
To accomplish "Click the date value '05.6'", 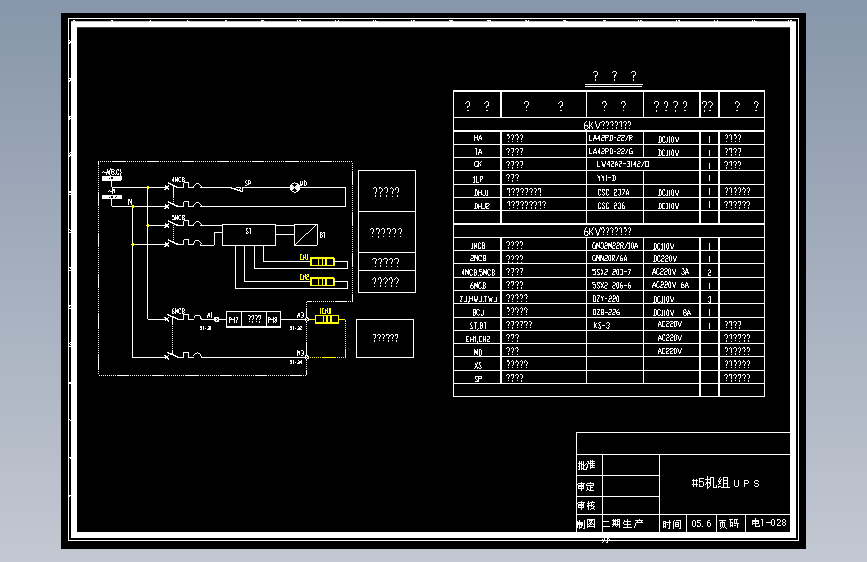I will tap(701, 523).
